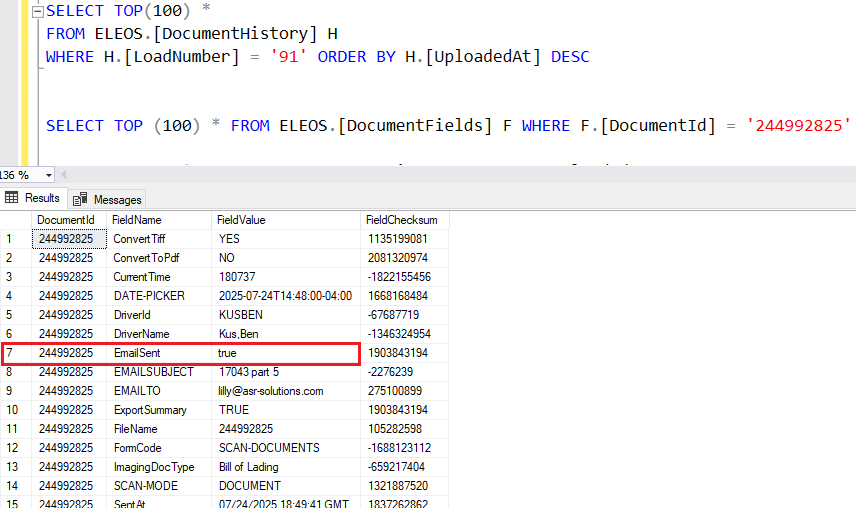This screenshot has width=856, height=508.
Task: Click the DriverName cell
Action: point(159,334)
